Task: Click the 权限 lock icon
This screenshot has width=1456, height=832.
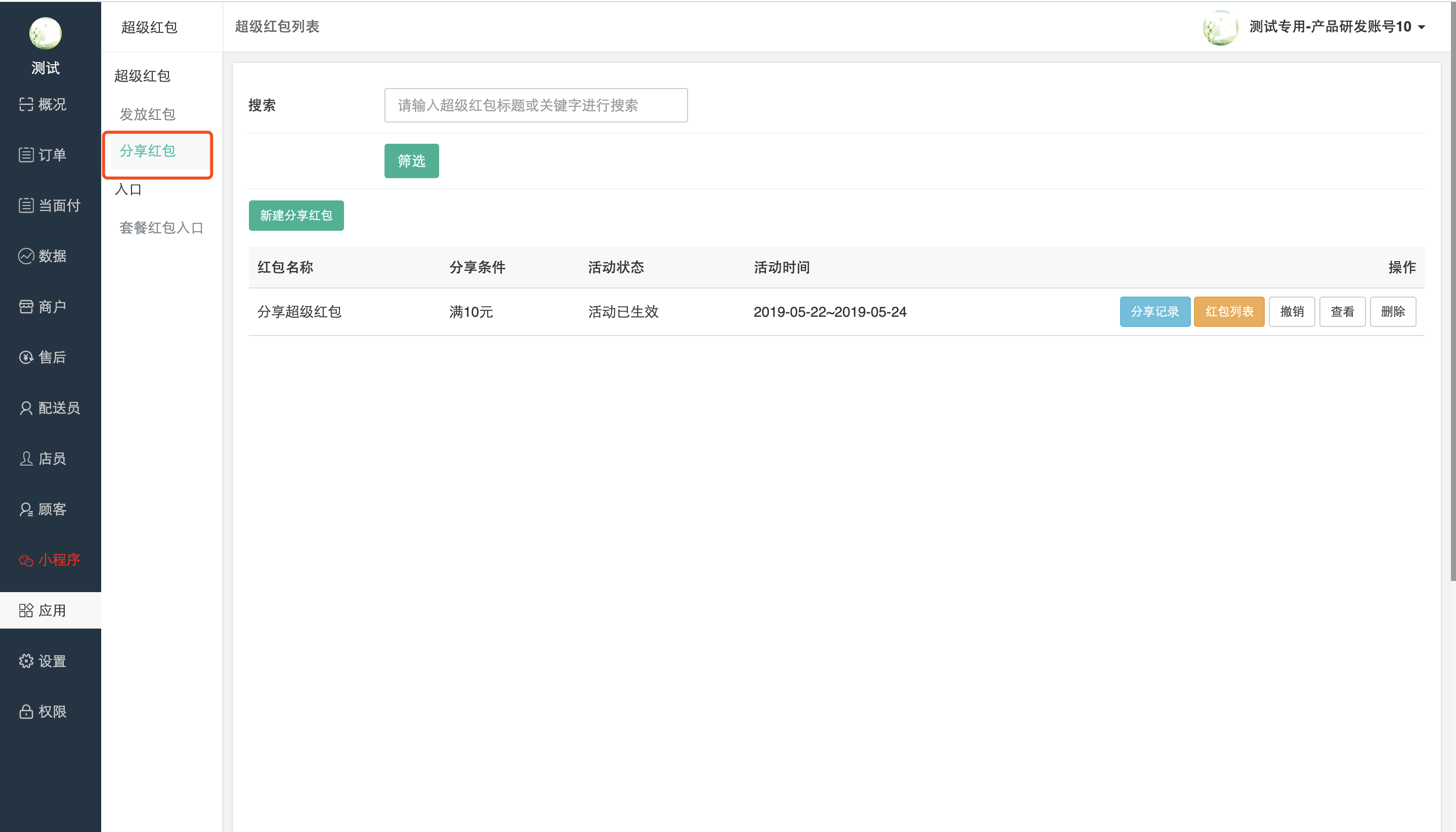Action: (x=26, y=712)
